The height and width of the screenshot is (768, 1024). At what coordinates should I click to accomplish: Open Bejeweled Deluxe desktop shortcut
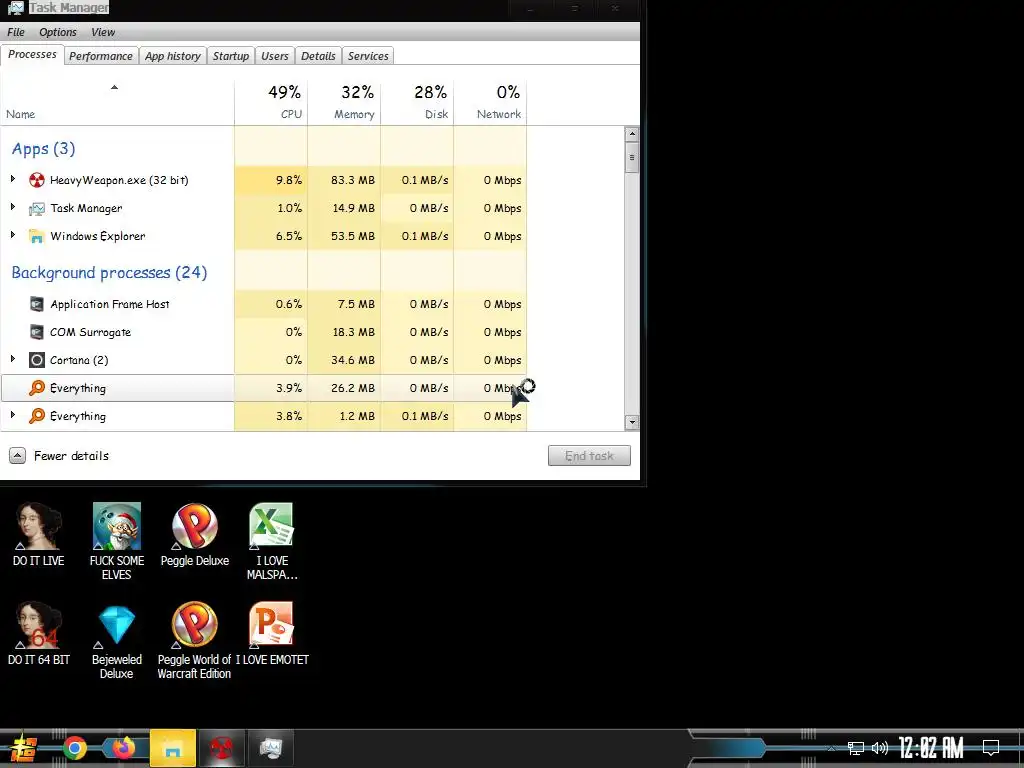tap(116, 641)
